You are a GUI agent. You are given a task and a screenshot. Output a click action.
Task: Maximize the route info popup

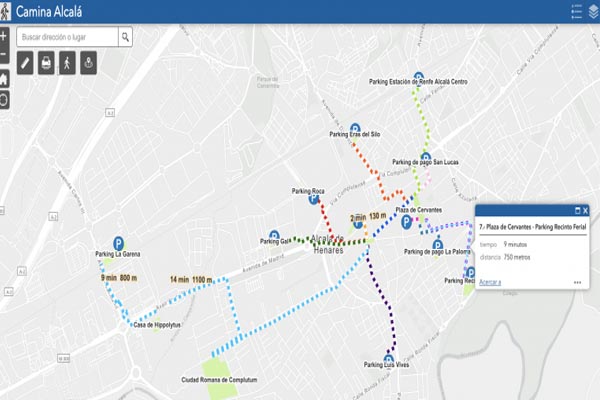click(576, 211)
